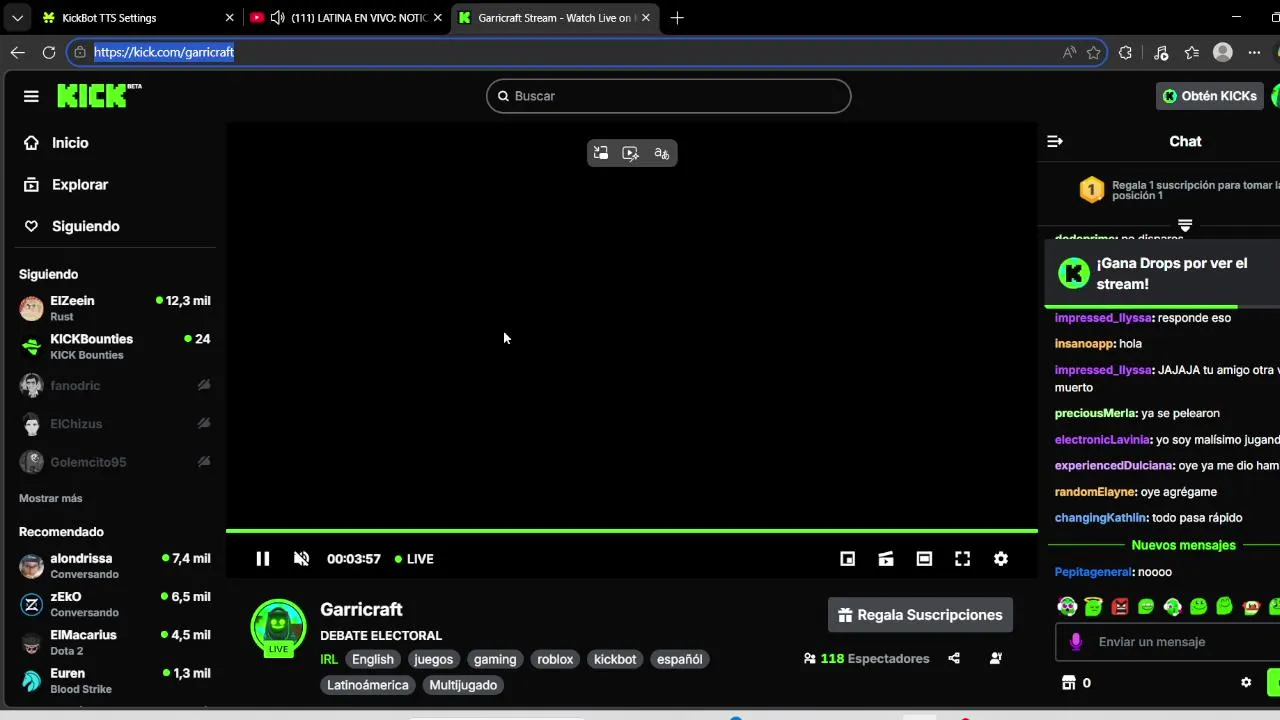The height and width of the screenshot is (720, 1280).
Task: Select the Multijugado tag
Action: (x=463, y=685)
